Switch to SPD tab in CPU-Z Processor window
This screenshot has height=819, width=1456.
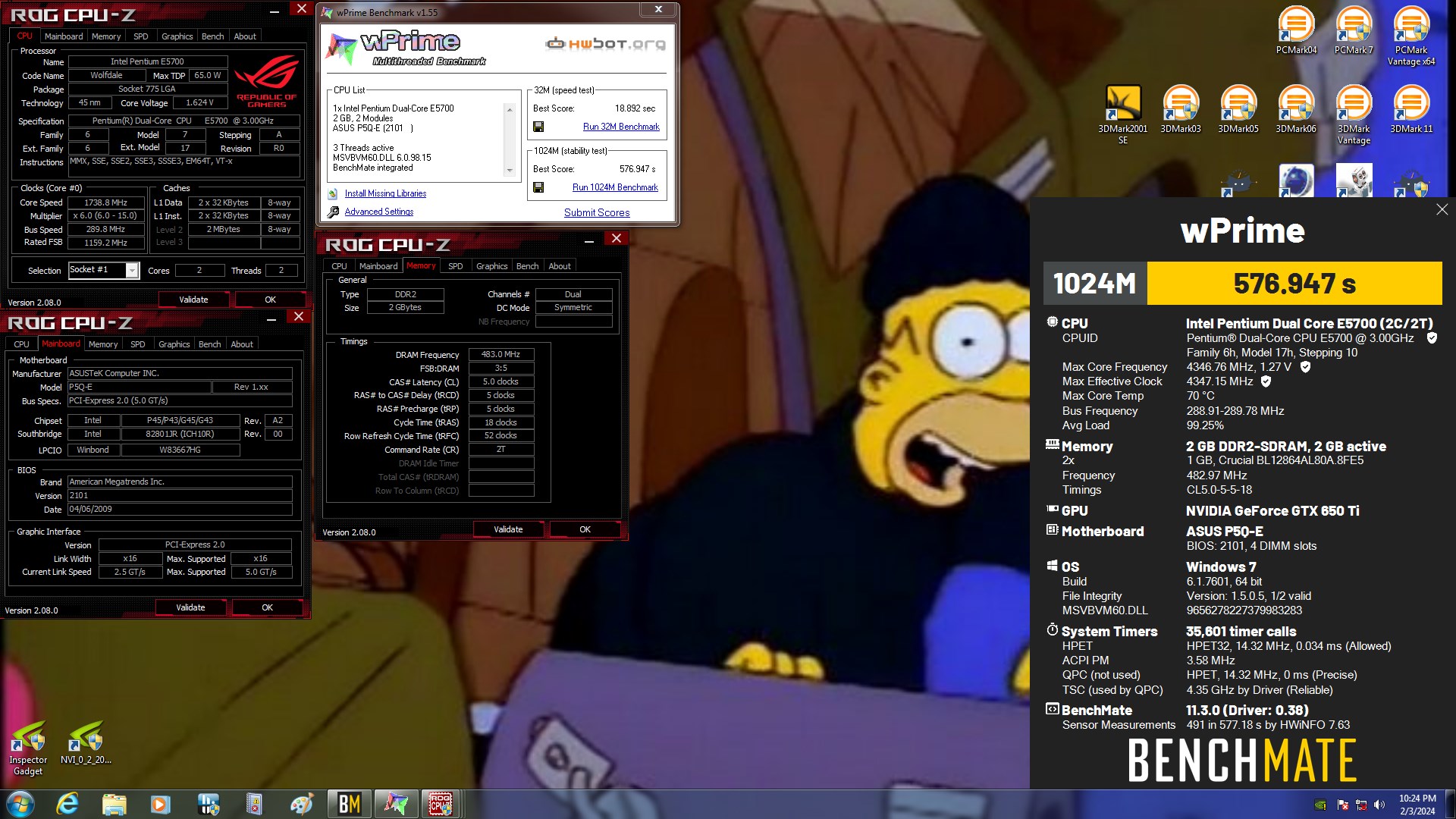(141, 36)
